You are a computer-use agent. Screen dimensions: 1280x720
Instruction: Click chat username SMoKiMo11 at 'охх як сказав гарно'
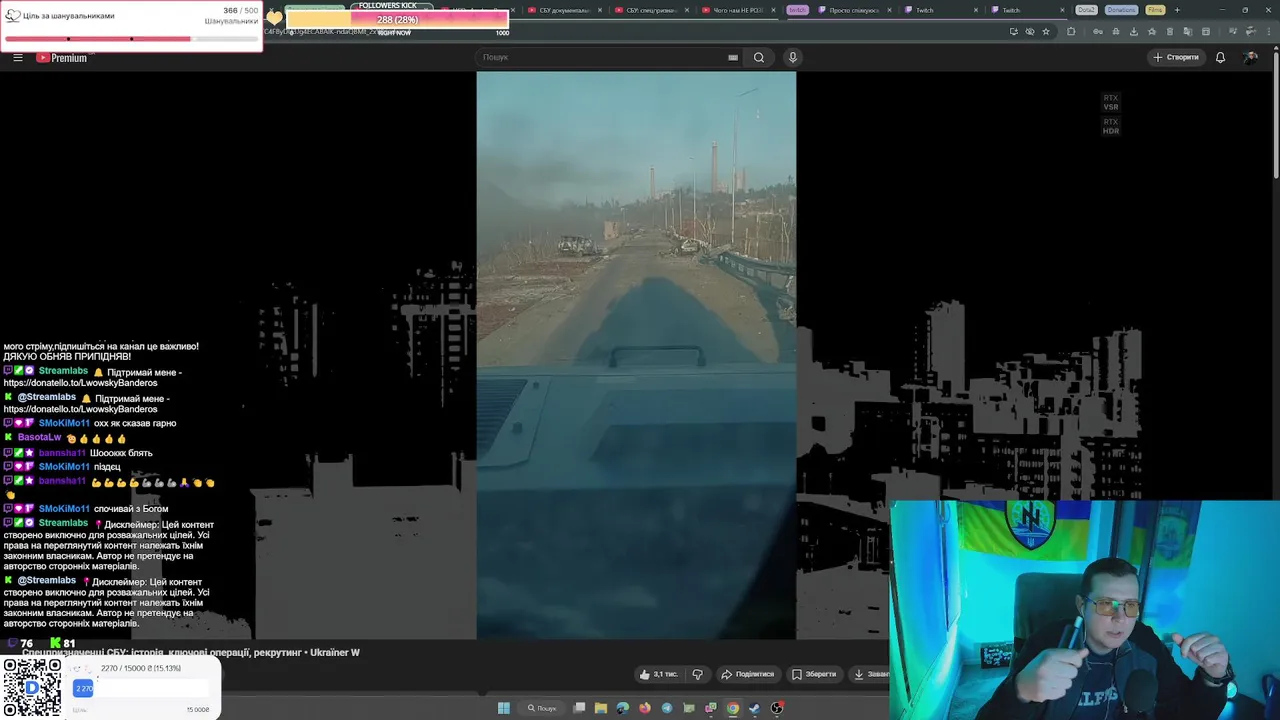point(64,423)
